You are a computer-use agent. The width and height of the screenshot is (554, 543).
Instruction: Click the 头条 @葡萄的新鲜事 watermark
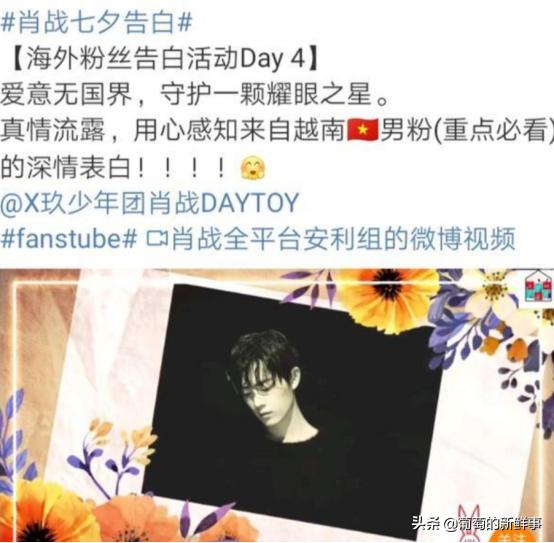(x=477, y=524)
